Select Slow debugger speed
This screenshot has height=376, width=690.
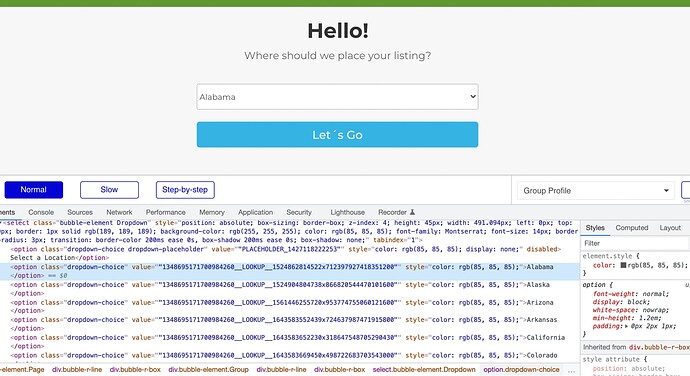pos(109,190)
